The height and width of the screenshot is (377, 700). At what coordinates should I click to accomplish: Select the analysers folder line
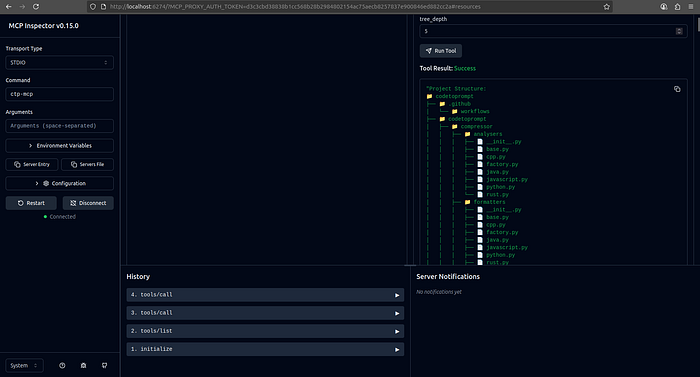pos(483,134)
